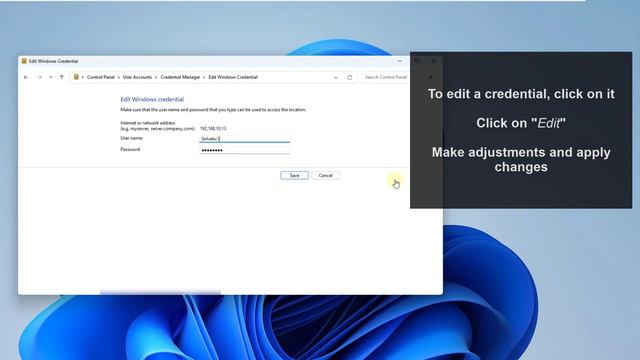640x360 pixels.
Task: Refresh the Control Panel page
Action: [350, 77]
